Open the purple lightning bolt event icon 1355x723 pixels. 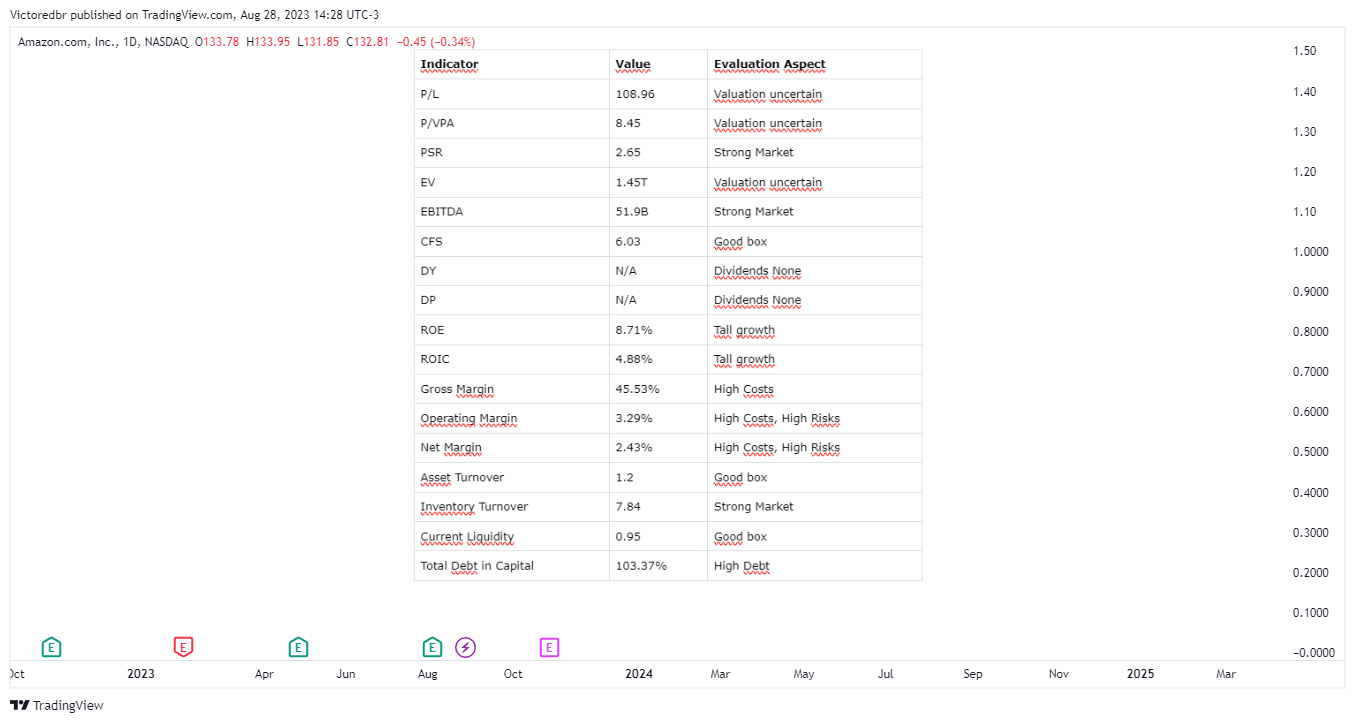pos(466,648)
